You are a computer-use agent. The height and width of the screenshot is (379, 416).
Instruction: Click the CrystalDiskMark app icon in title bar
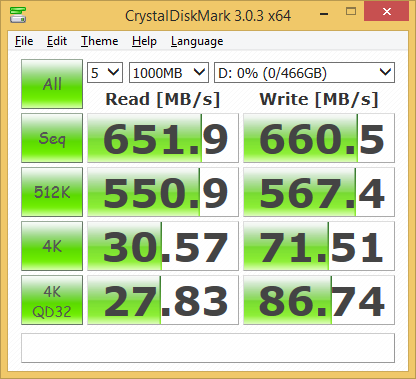pos(18,15)
